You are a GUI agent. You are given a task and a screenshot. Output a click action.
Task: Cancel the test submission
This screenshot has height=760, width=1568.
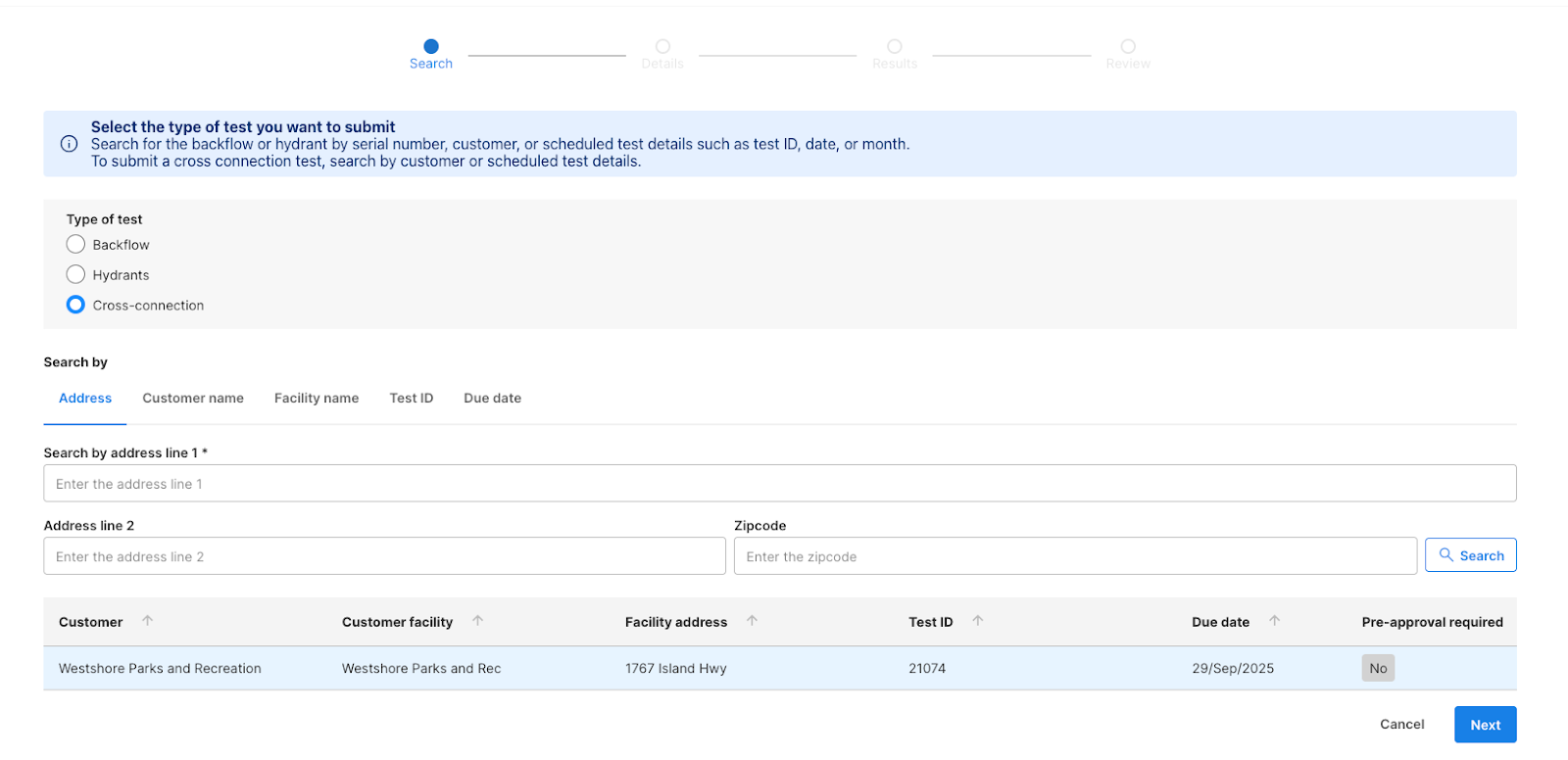1401,725
